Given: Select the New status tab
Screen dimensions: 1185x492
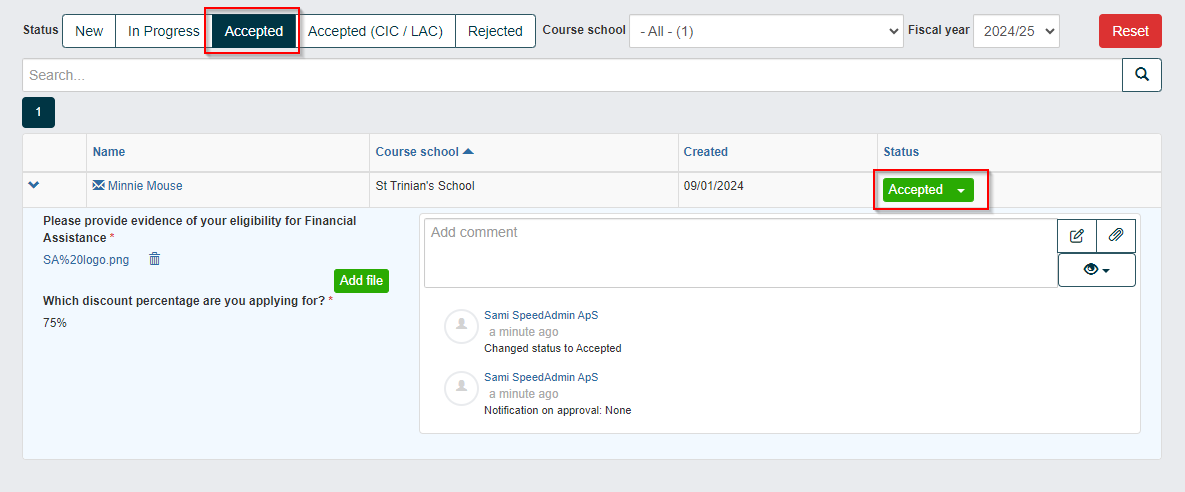Looking at the screenshot, I should [x=89, y=31].
